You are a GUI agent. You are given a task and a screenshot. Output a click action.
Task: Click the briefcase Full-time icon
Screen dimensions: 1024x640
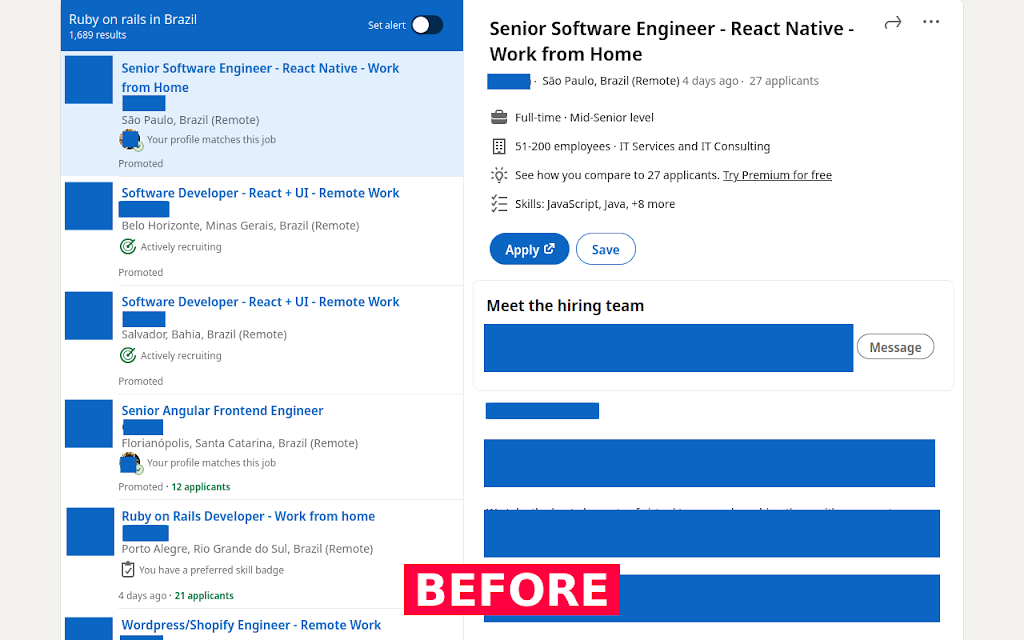coord(499,118)
